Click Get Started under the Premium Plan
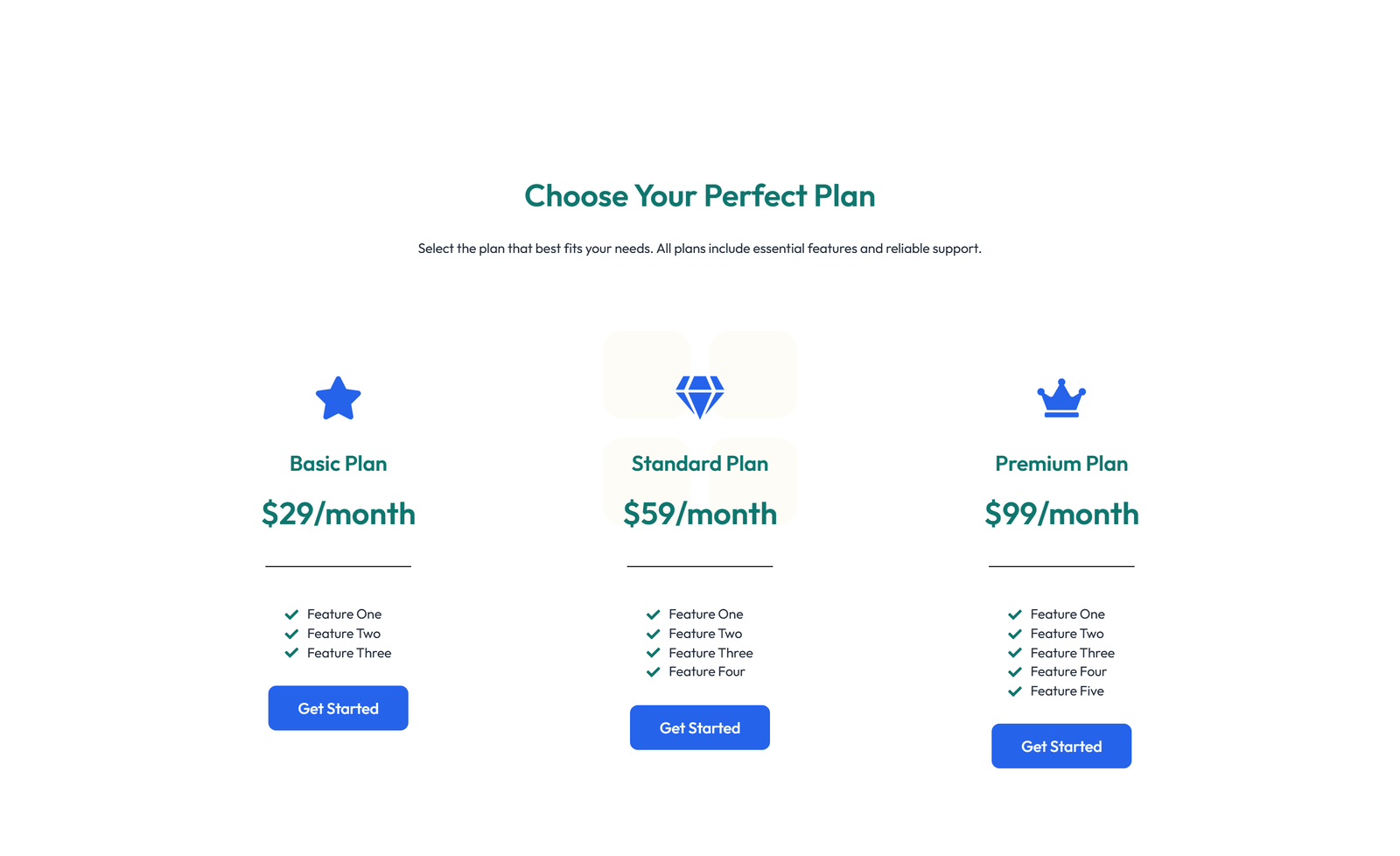The image size is (1400, 856). [x=1060, y=746]
